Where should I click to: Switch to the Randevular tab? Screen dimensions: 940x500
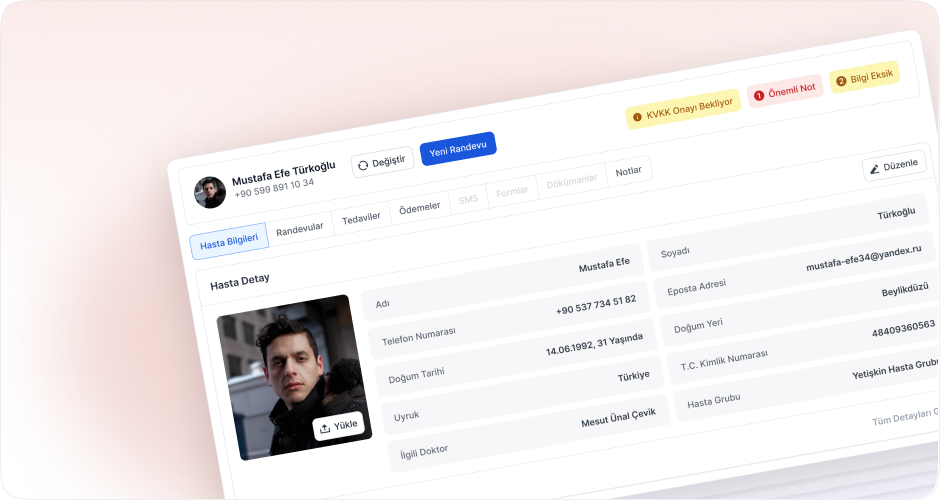click(300, 229)
